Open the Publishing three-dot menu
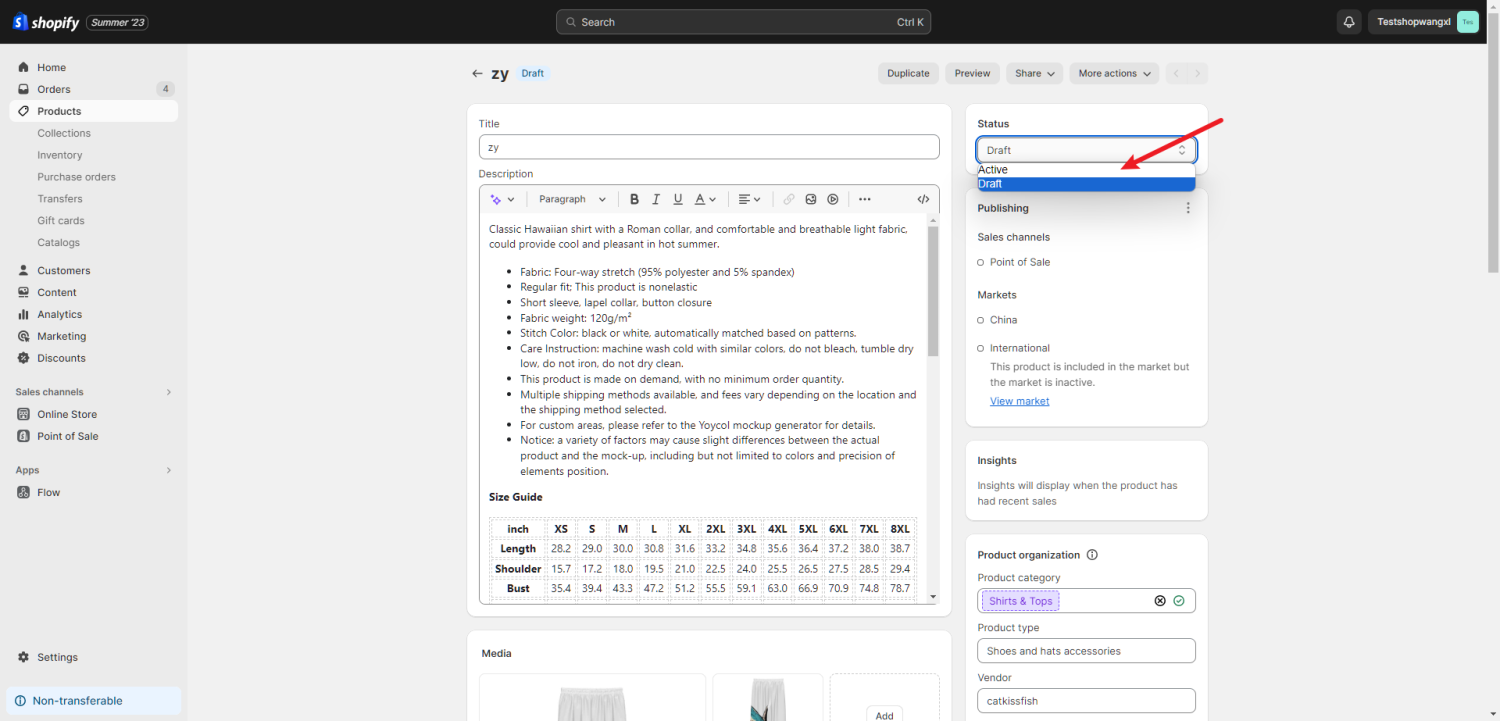Viewport: 1500px width, 721px height. (1188, 208)
